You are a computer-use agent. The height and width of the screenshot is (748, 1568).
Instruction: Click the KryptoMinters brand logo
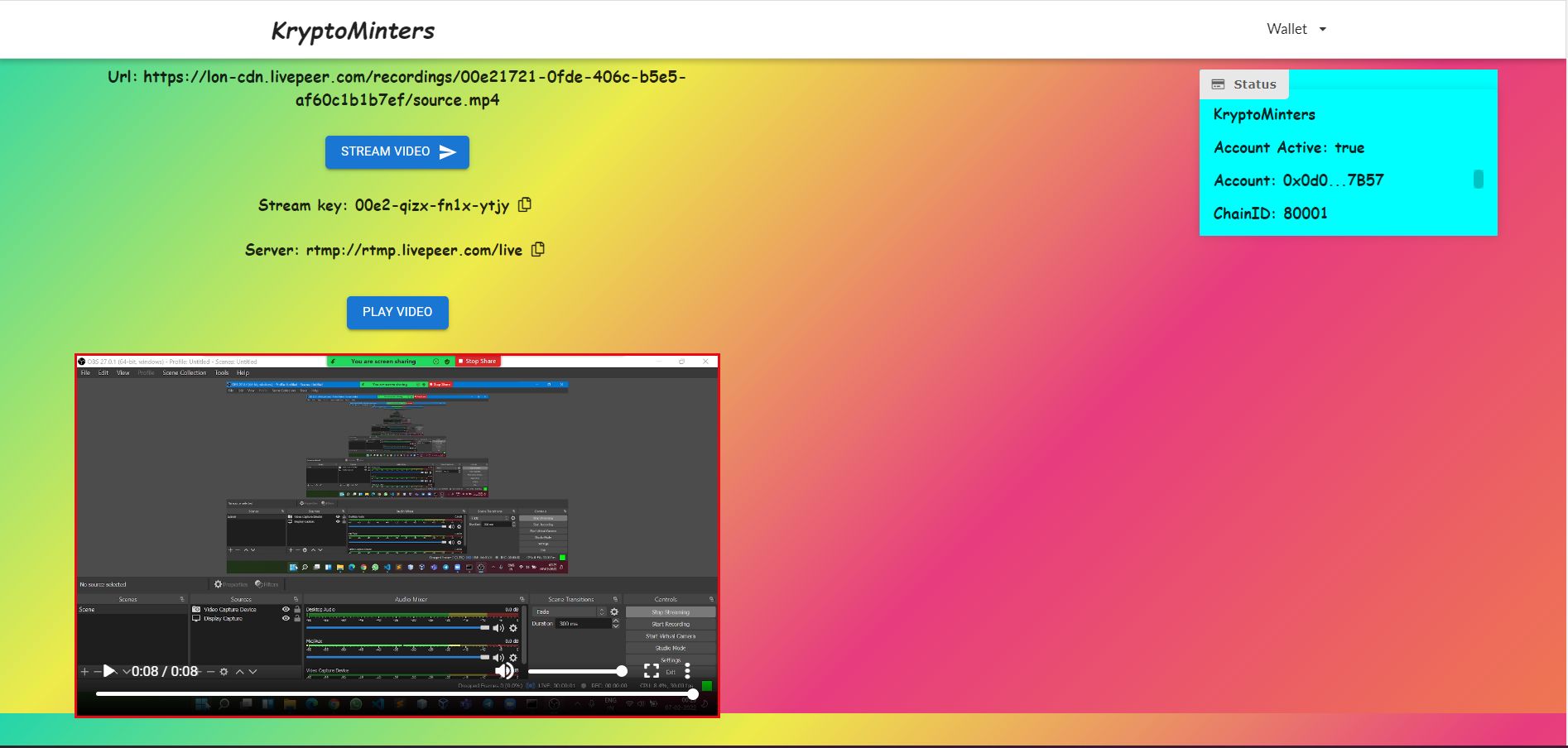coord(353,31)
